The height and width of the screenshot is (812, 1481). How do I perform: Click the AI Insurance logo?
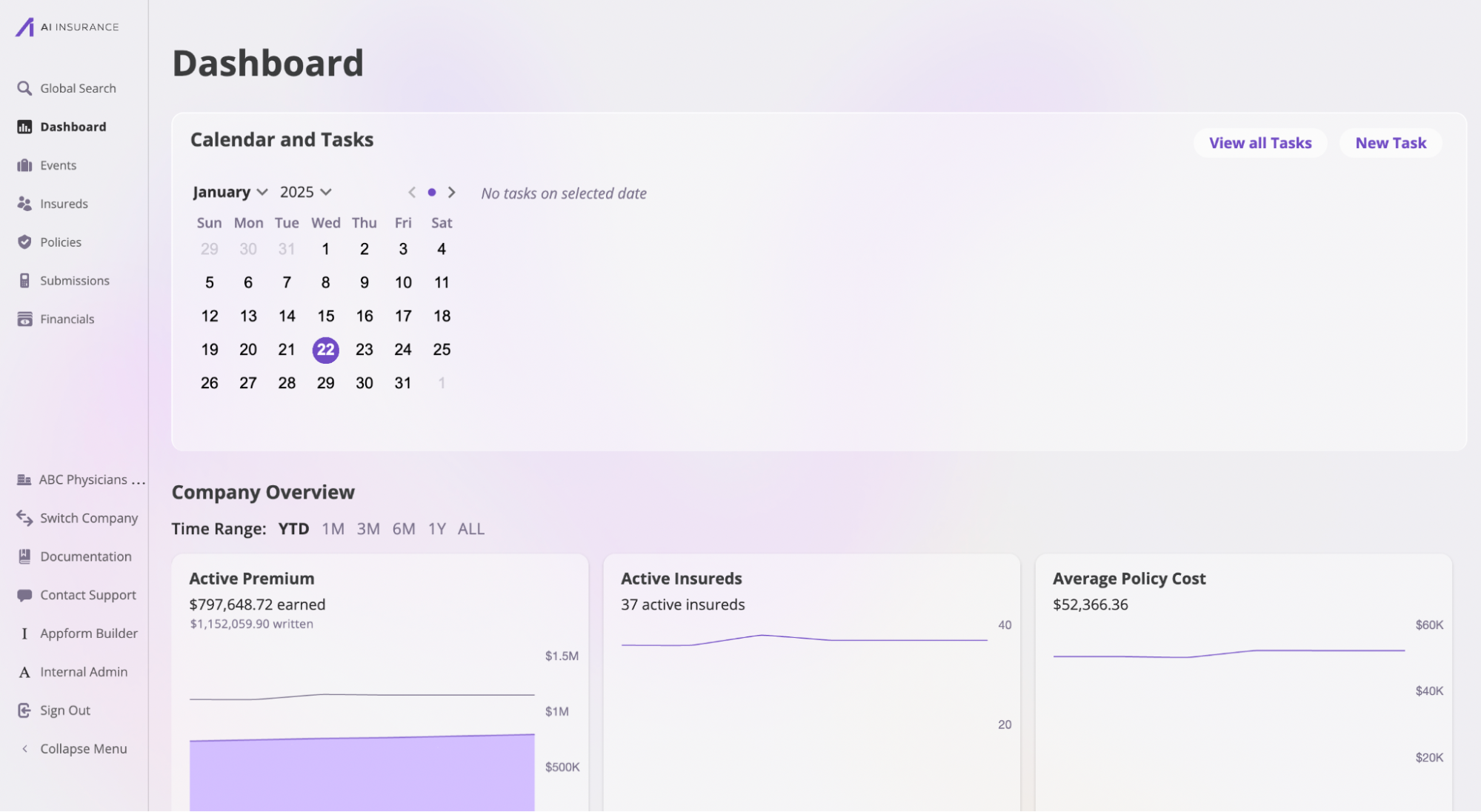(67, 27)
